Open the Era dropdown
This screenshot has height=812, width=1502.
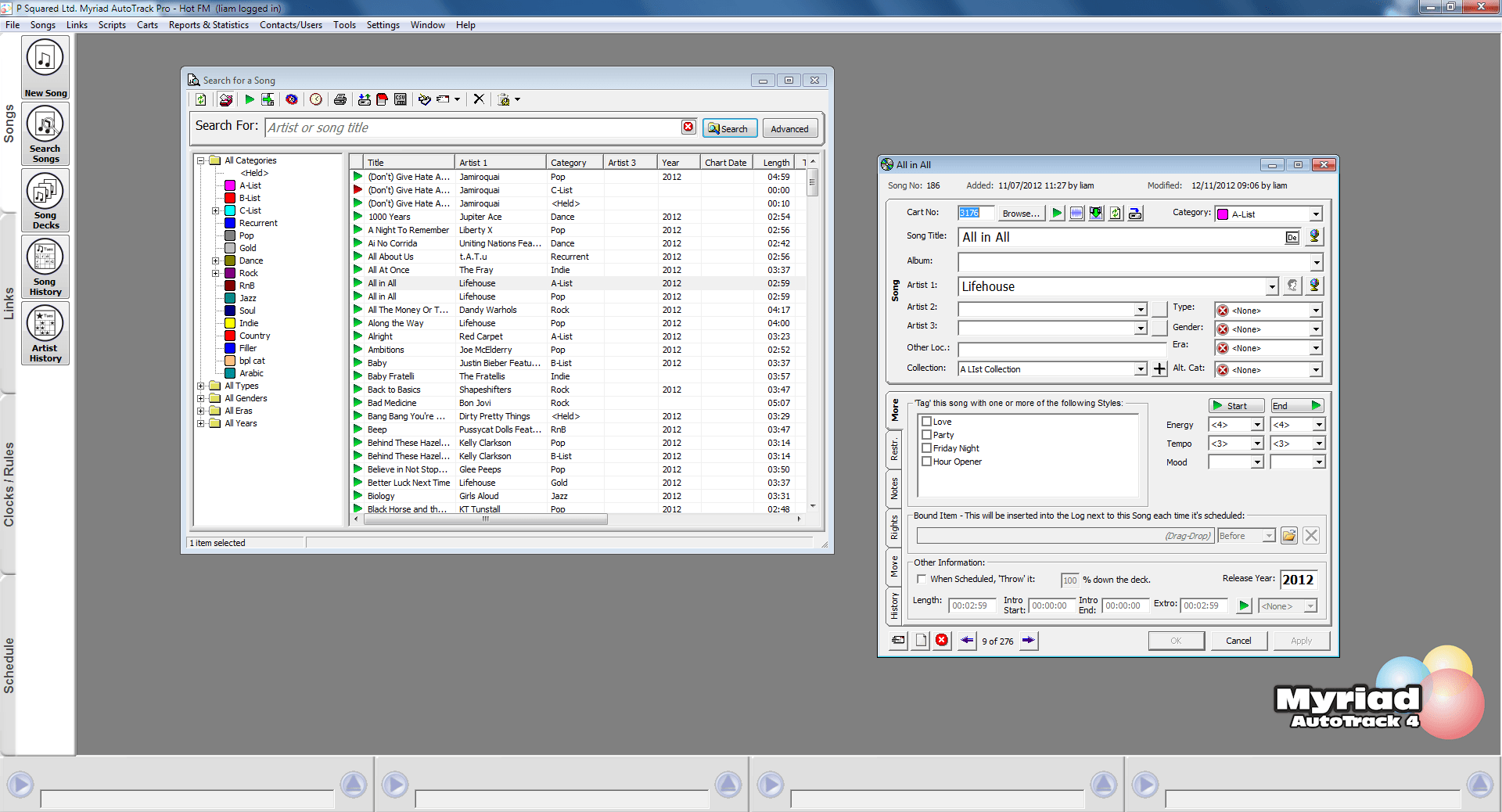tap(1316, 348)
